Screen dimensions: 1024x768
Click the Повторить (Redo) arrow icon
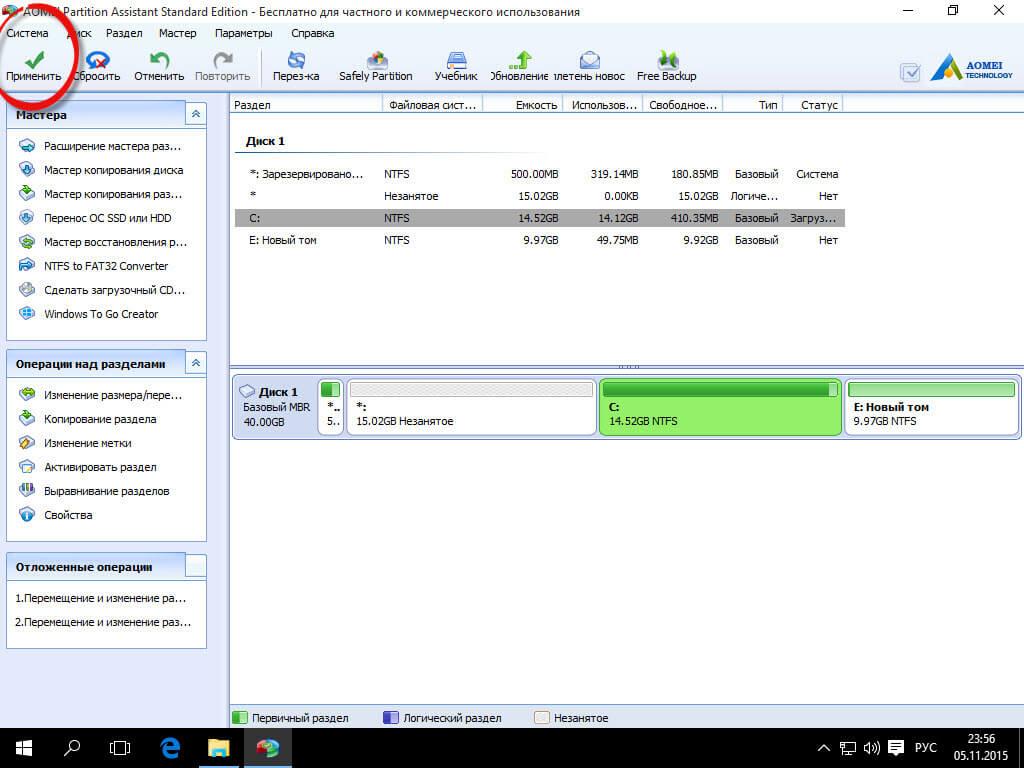223,61
